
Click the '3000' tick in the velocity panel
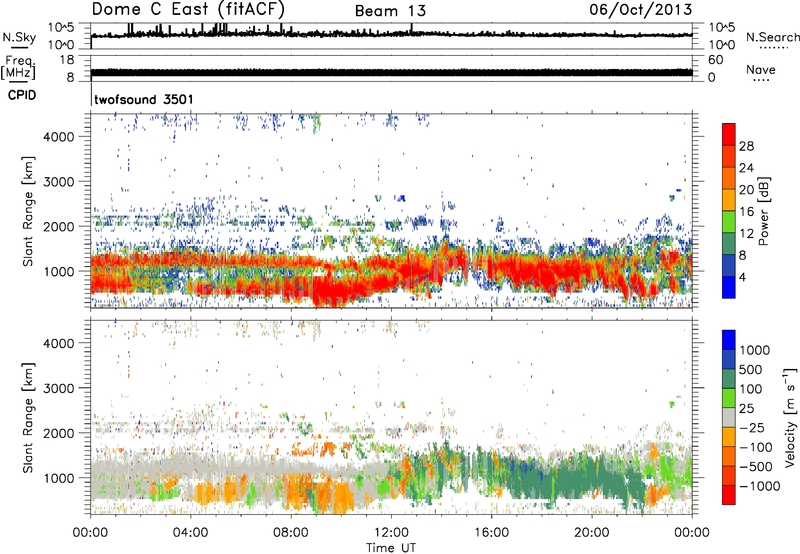pos(58,388)
